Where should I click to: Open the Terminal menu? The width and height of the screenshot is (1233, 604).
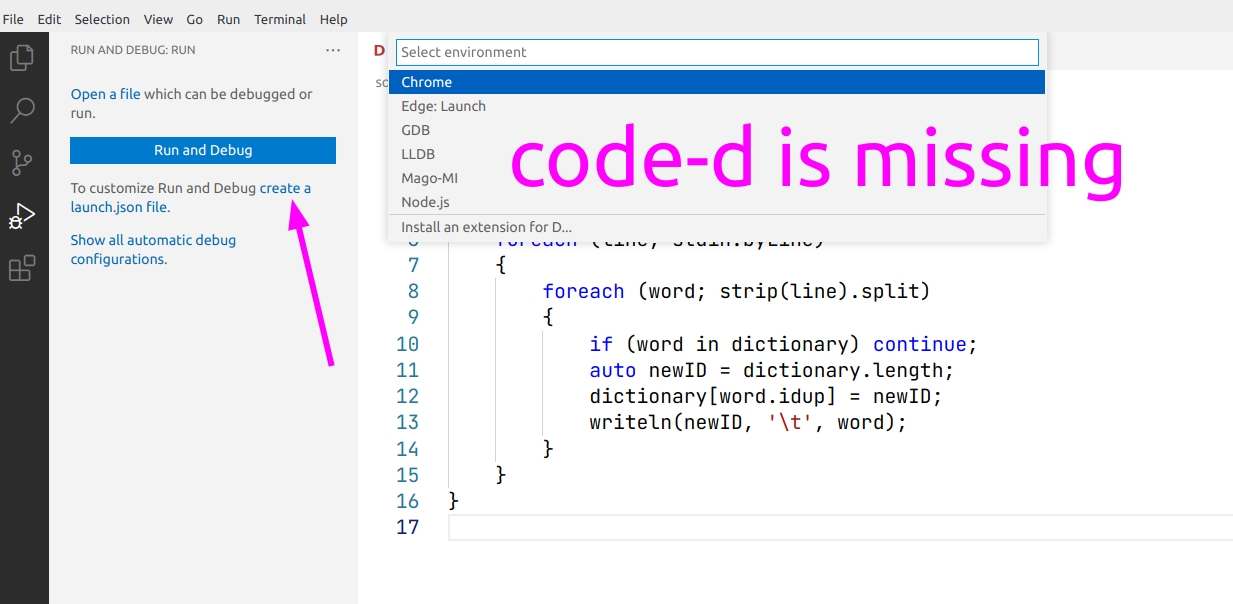[x=280, y=19]
